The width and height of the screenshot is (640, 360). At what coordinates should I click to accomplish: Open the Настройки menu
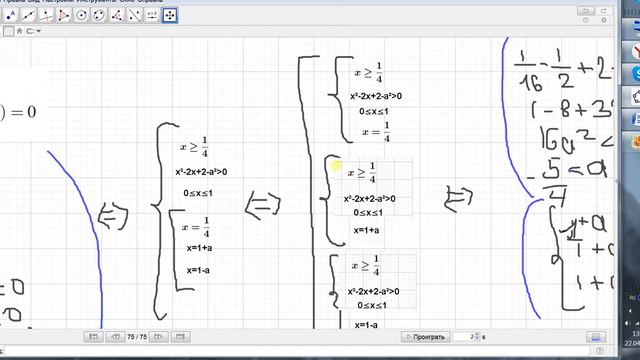click(58, 1)
